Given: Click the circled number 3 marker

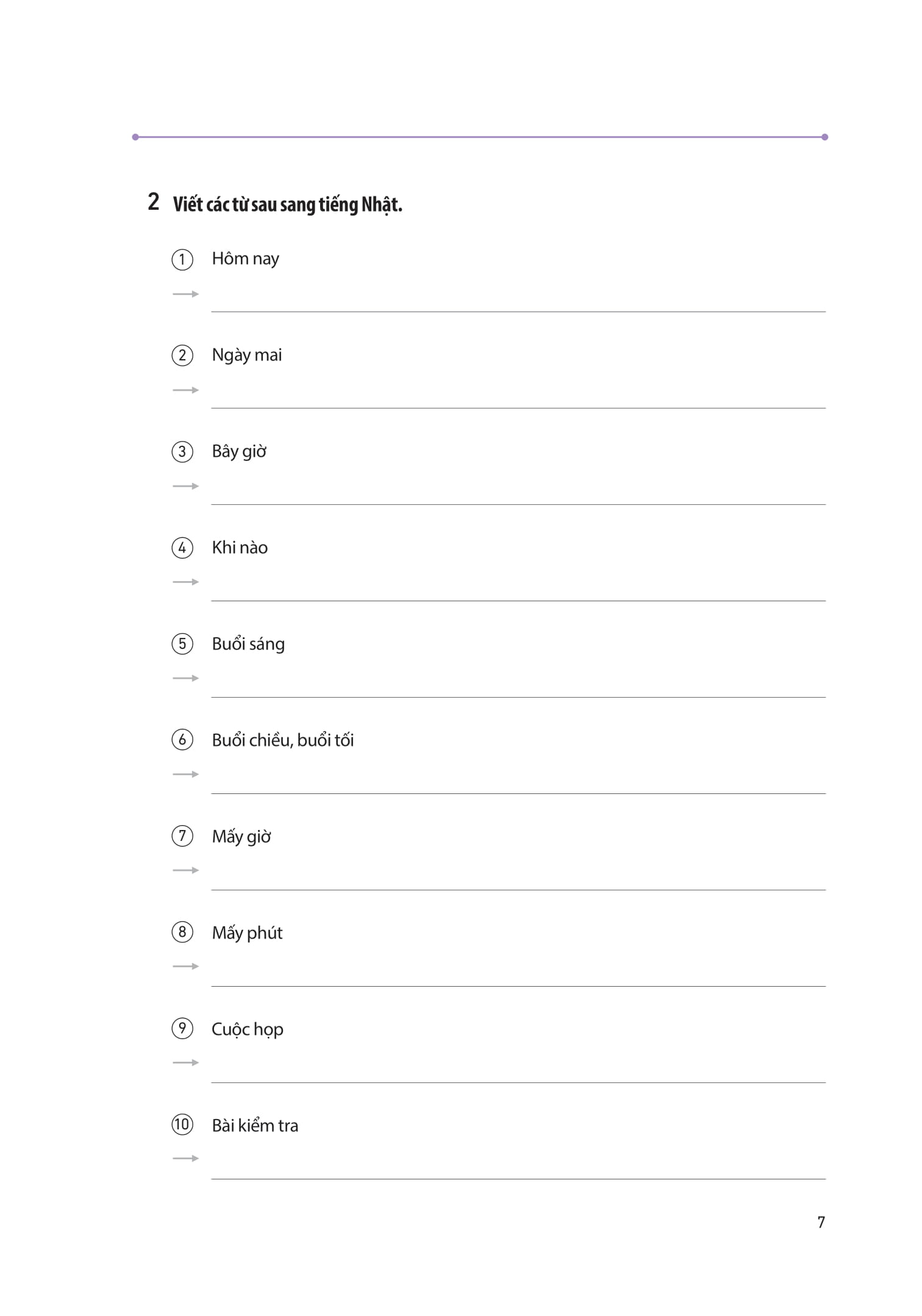Looking at the screenshot, I should [182, 452].
